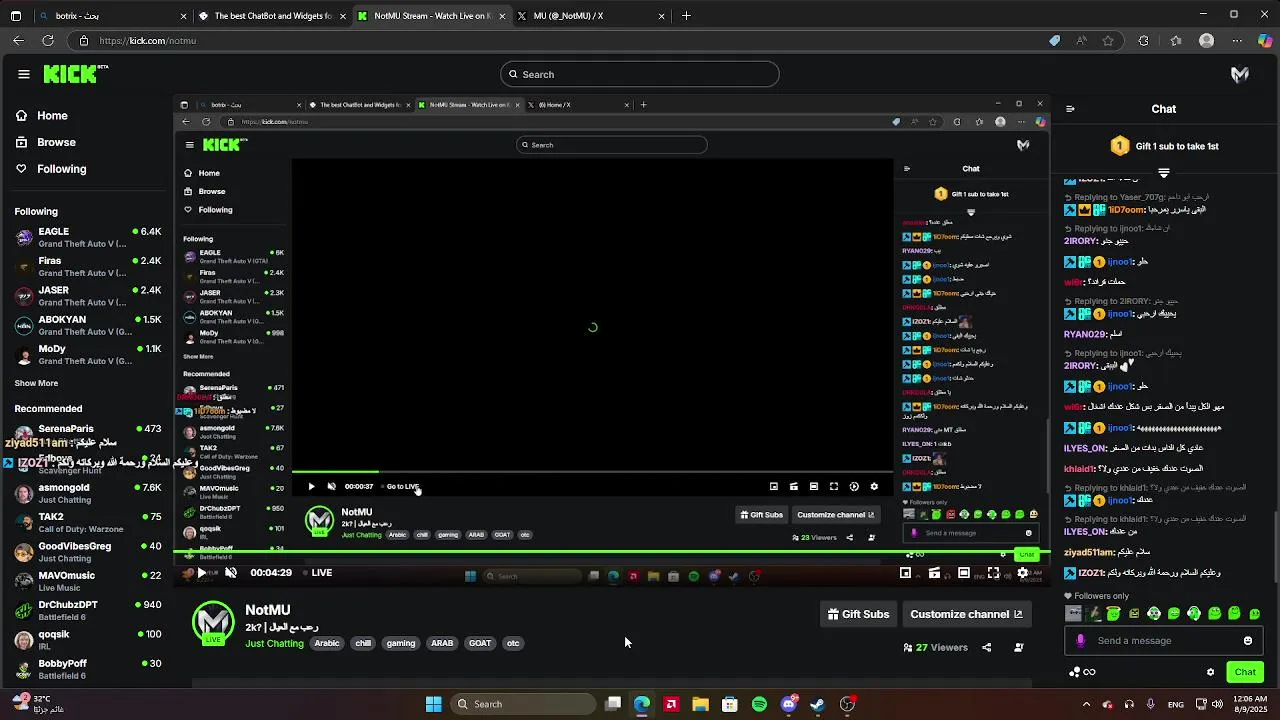This screenshot has width=1280, height=720.
Task: Close the NotMU Stream tab
Action: point(502,16)
